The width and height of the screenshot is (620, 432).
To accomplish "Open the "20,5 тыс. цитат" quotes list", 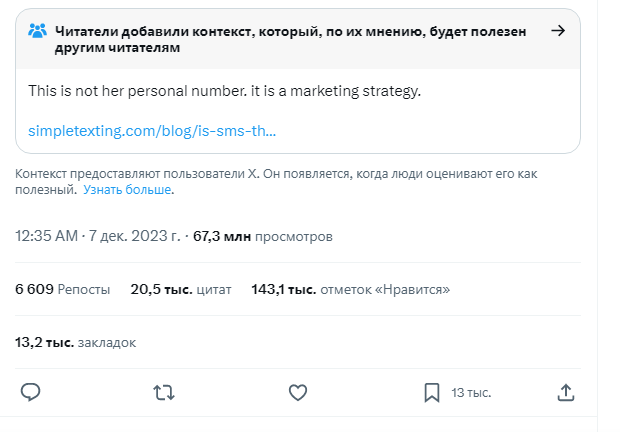I will [180, 290].
